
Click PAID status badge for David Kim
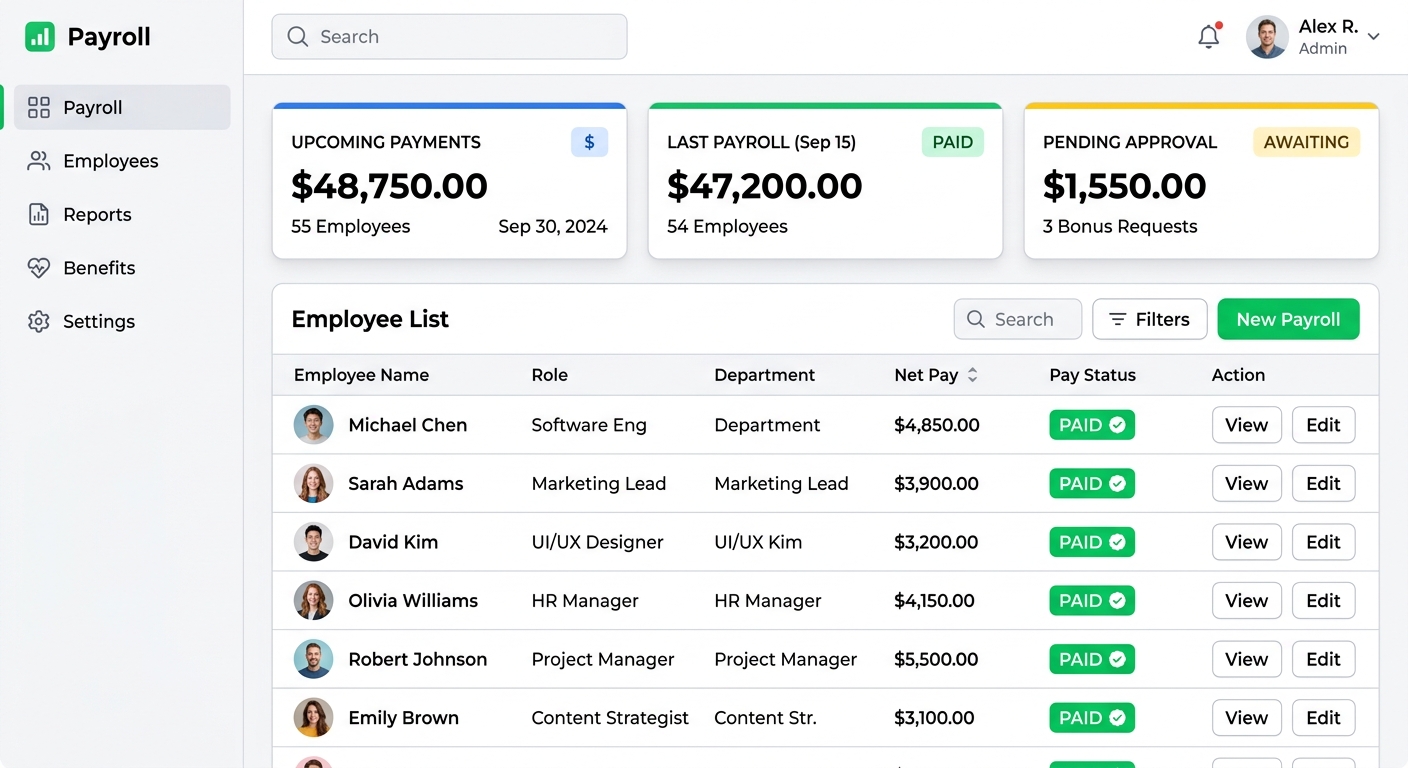1092,542
